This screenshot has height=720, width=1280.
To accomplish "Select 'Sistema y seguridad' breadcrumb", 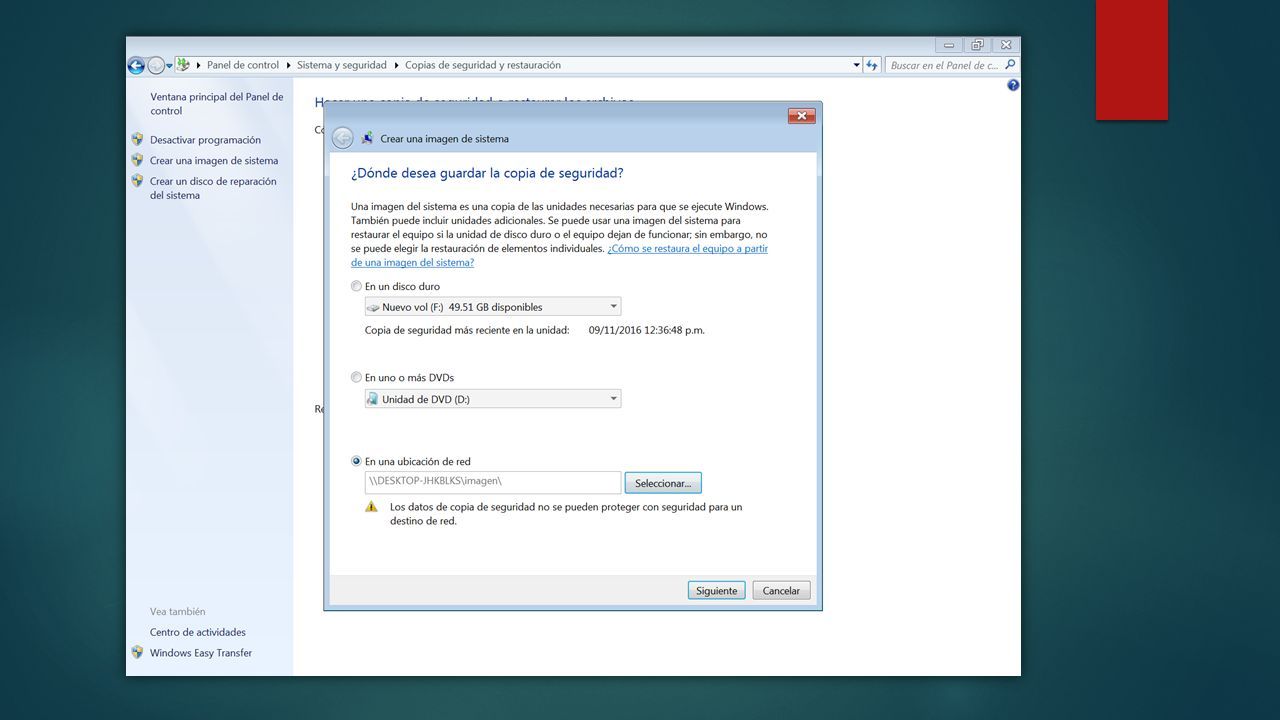I will (341, 65).
